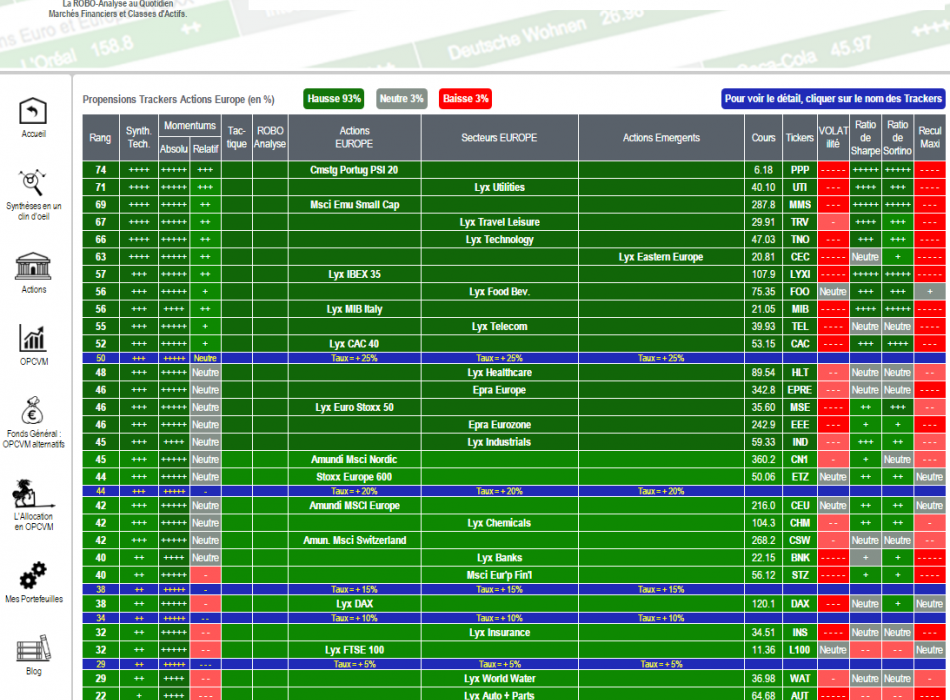Open Amun. Msci Switzerland tracker
Image resolution: width=950 pixels, height=700 pixels.
click(x=354, y=540)
